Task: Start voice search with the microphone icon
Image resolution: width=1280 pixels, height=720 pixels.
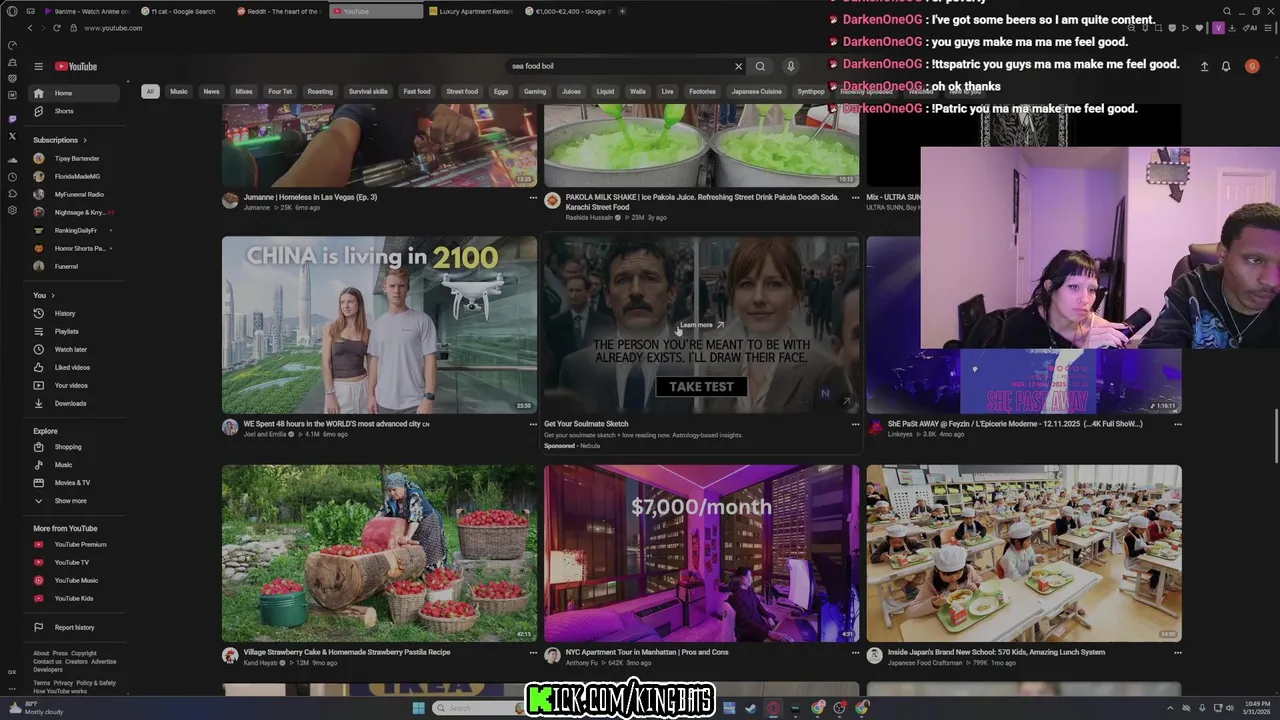Action: tap(790, 66)
